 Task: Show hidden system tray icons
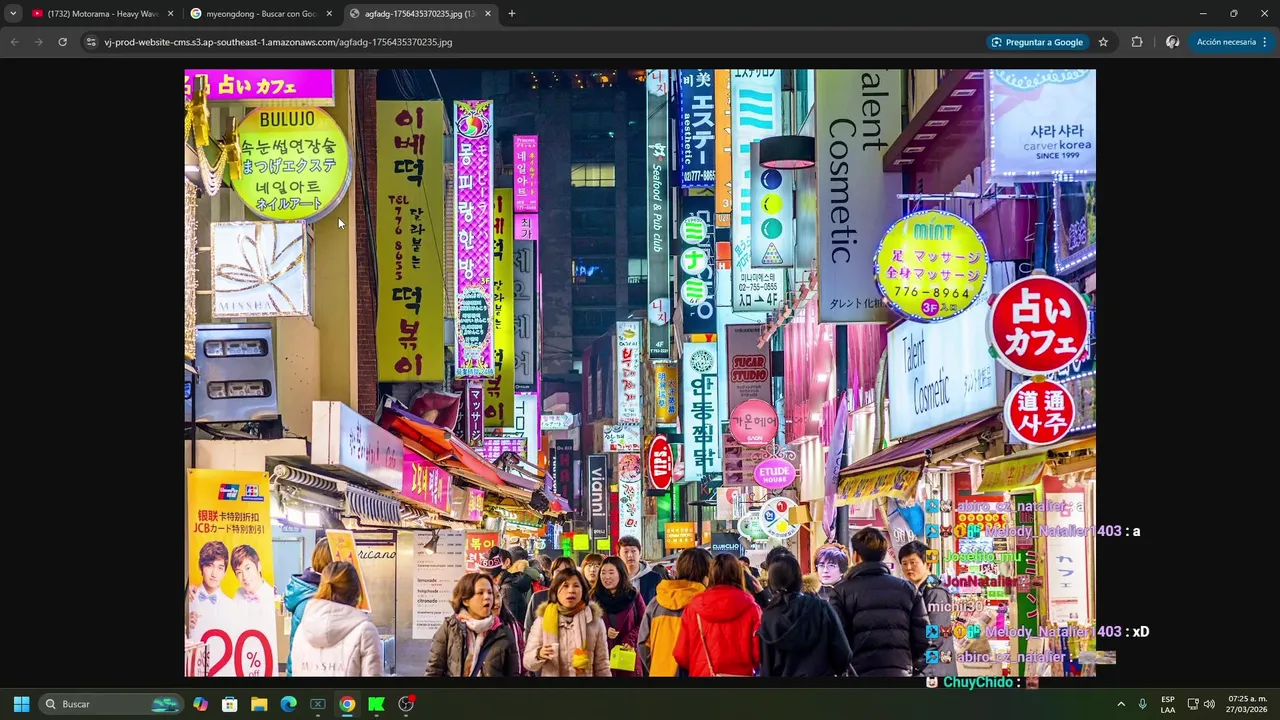(1121, 704)
